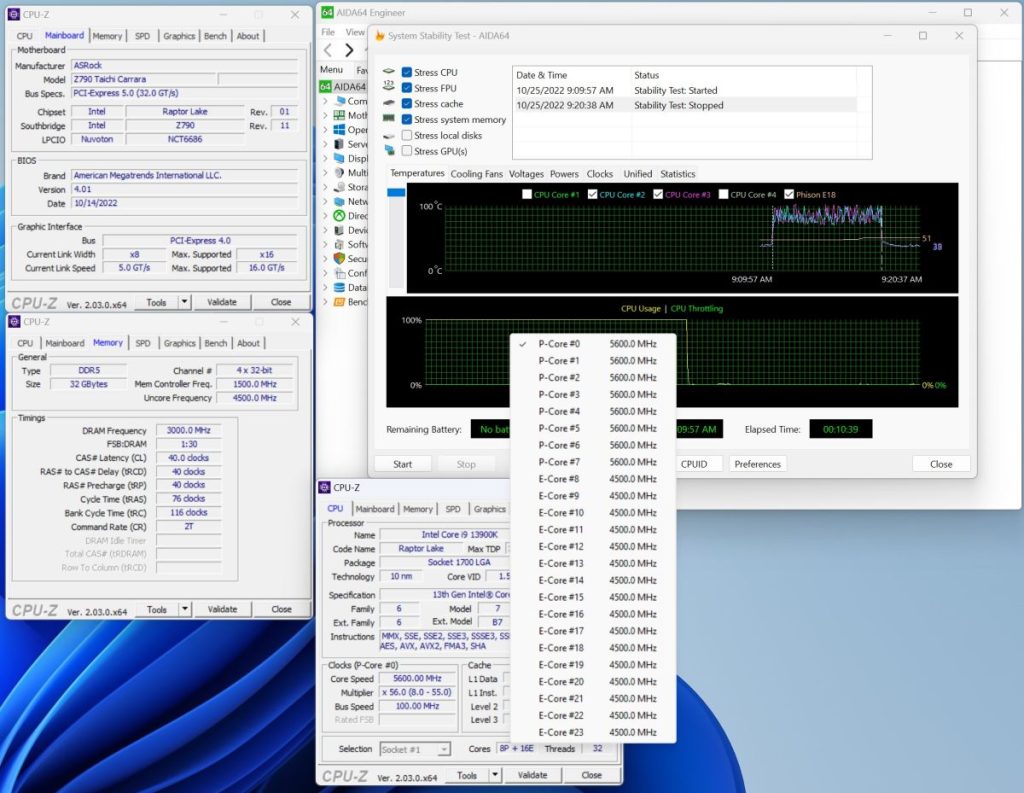Select the Operating System Windows icon item
1024x793 pixels.
point(339,129)
